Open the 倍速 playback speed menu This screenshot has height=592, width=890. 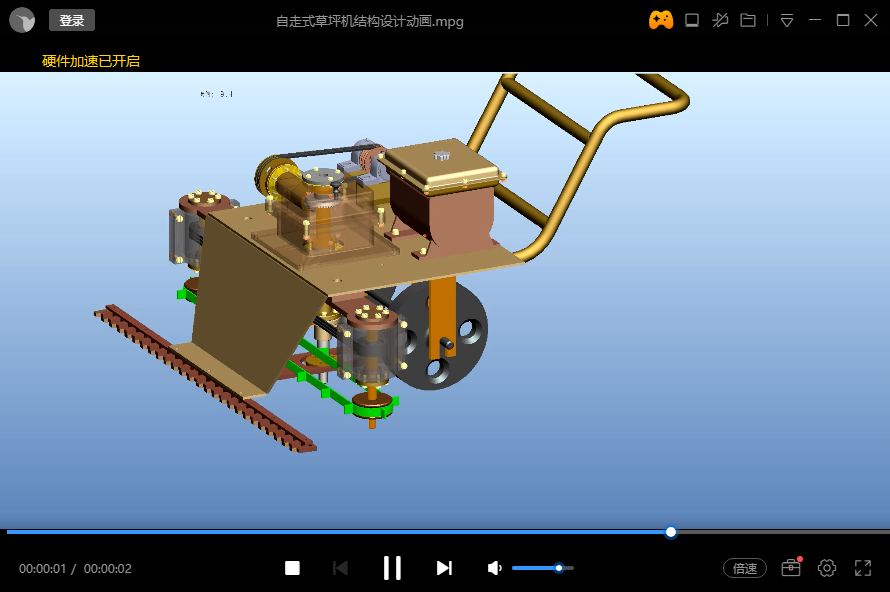(x=745, y=568)
